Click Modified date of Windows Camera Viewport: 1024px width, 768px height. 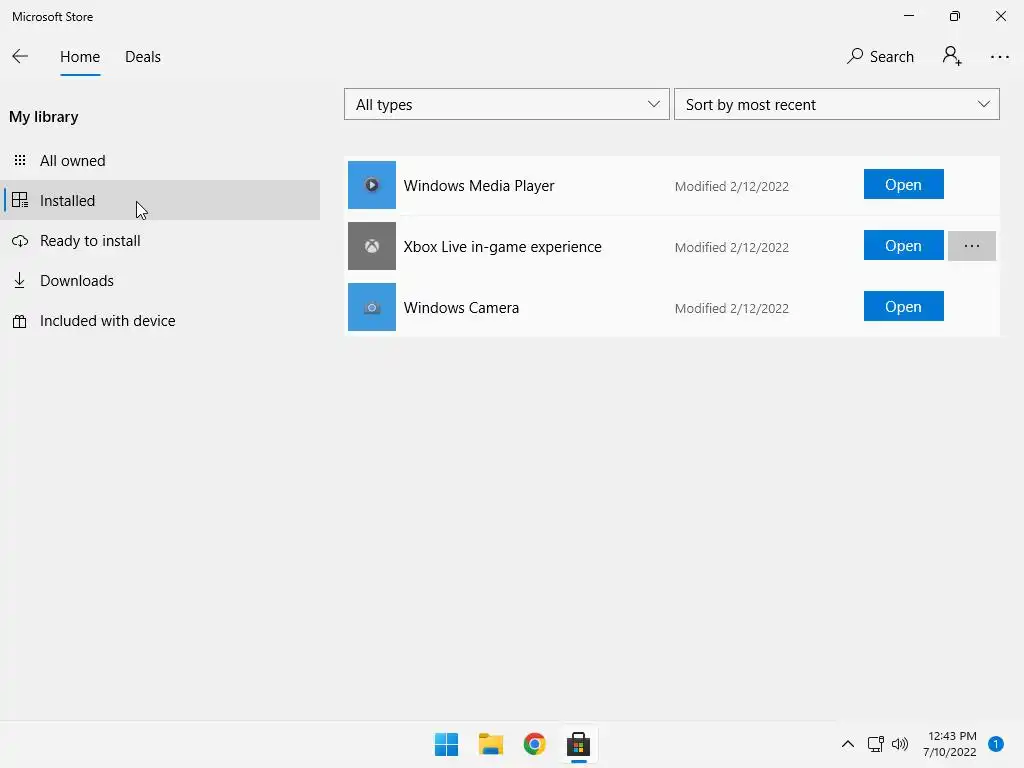click(x=731, y=308)
